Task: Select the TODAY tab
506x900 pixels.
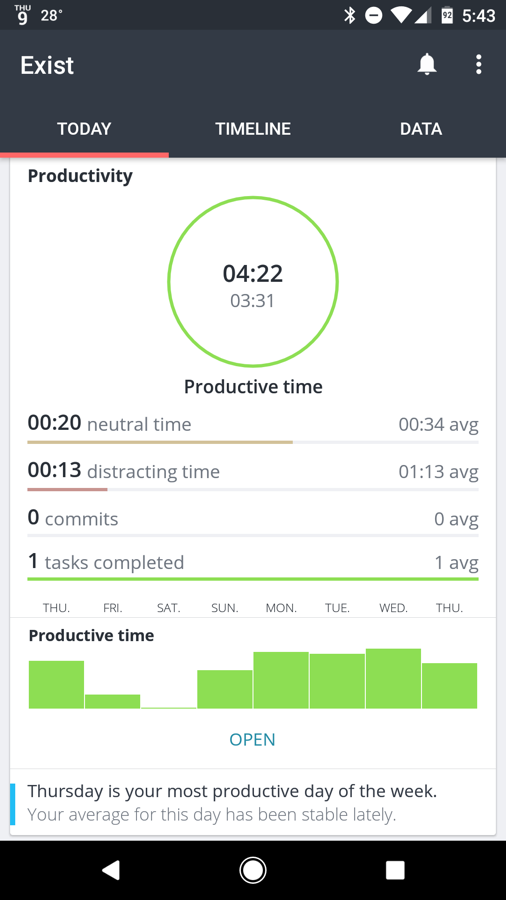Action: coord(84,129)
